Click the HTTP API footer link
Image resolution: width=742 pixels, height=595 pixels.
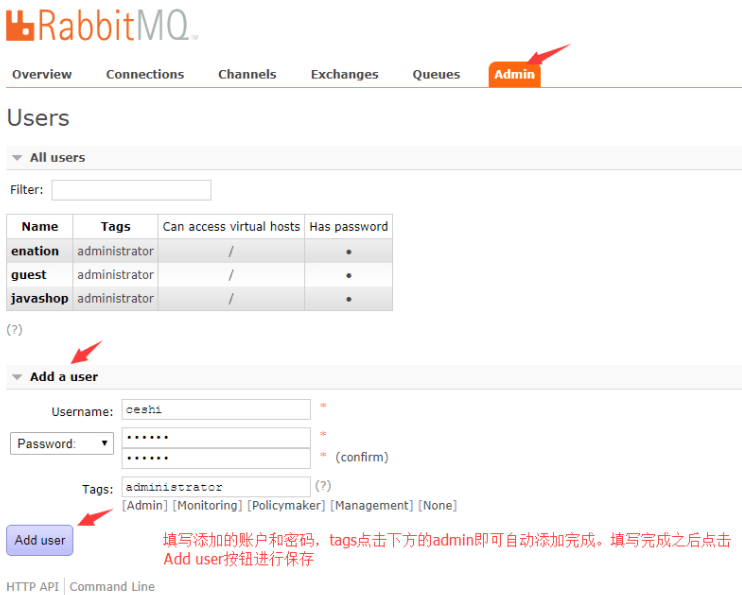pos(33,586)
